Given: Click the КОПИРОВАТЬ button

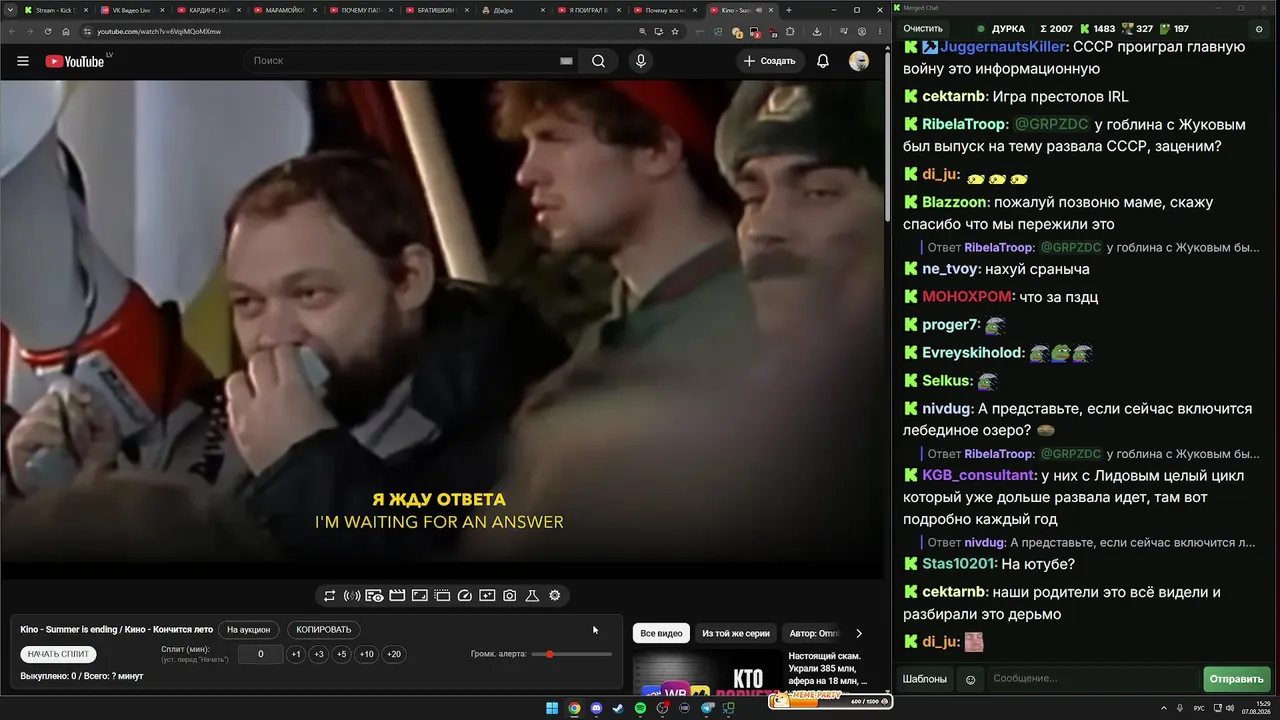Looking at the screenshot, I should coord(324,630).
